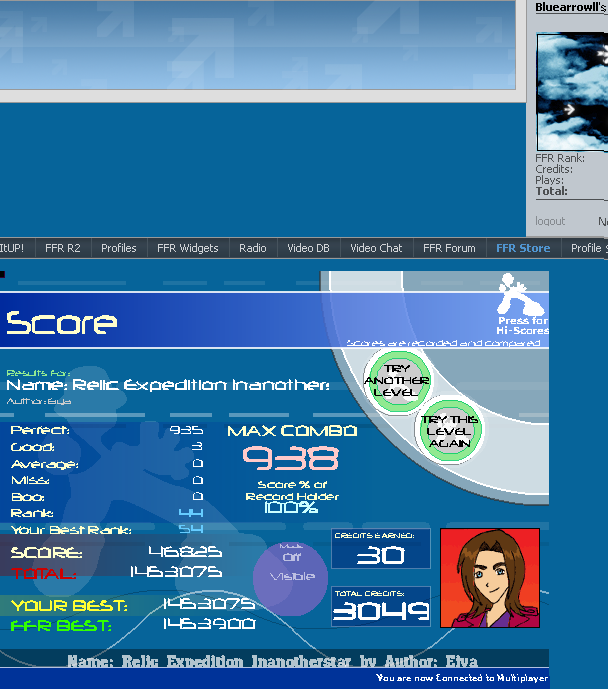Click the Total Credits 3049 box
This screenshot has height=689, width=608.
[x=381, y=606]
